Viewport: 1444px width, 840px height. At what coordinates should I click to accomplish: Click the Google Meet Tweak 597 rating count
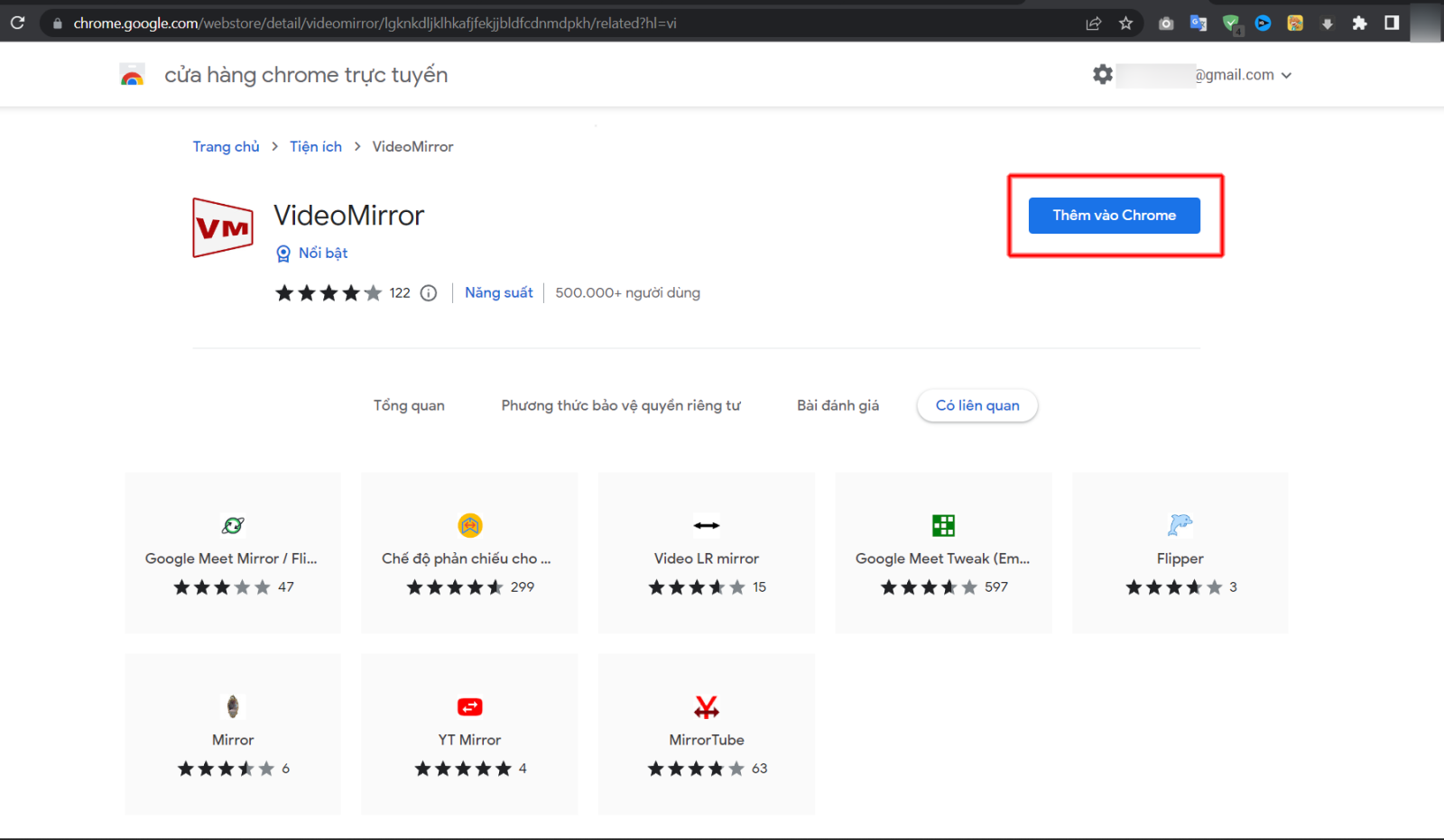coord(996,587)
